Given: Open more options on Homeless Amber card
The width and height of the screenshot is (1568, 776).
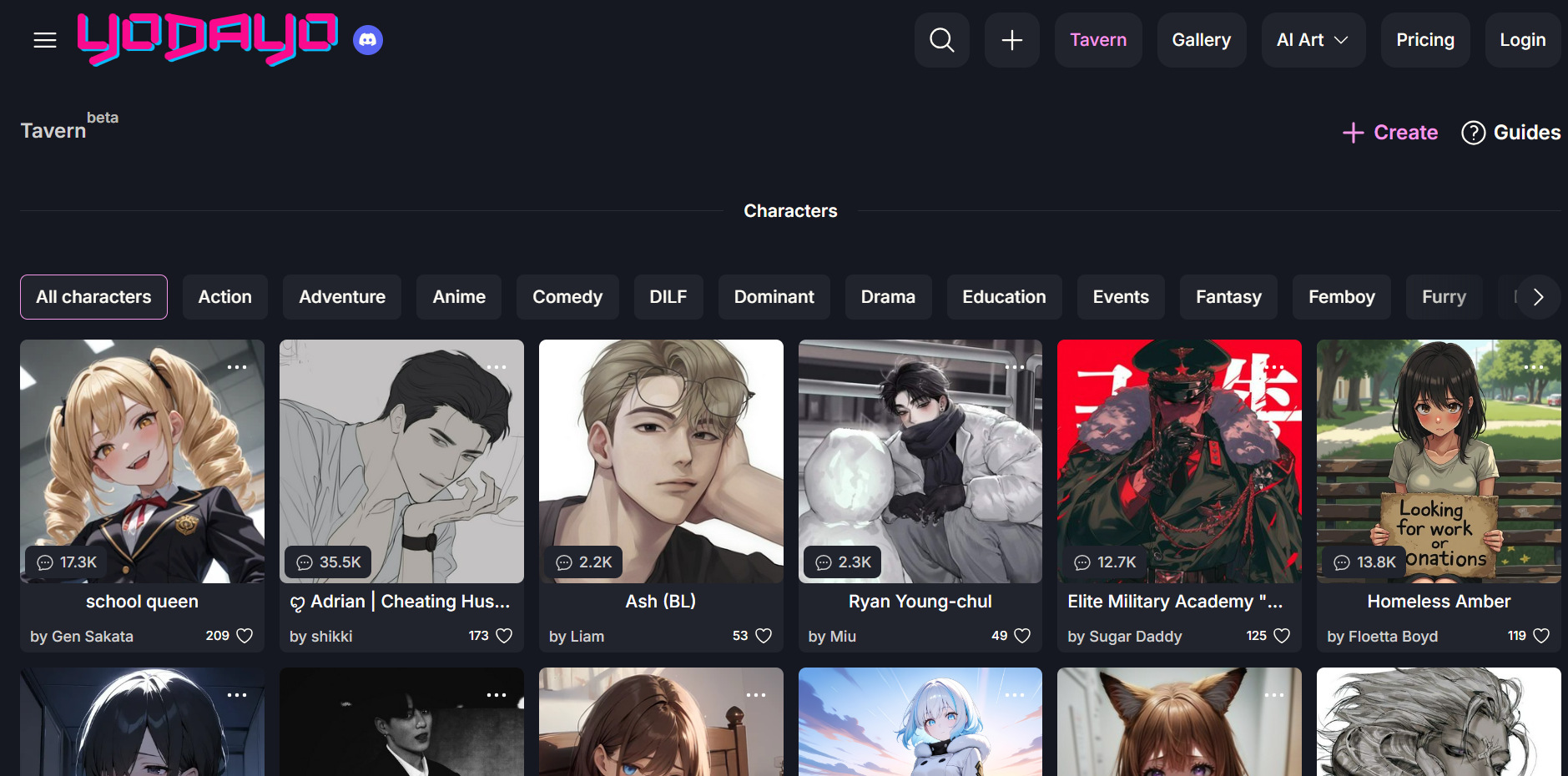Looking at the screenshot, I should 1534,367.
